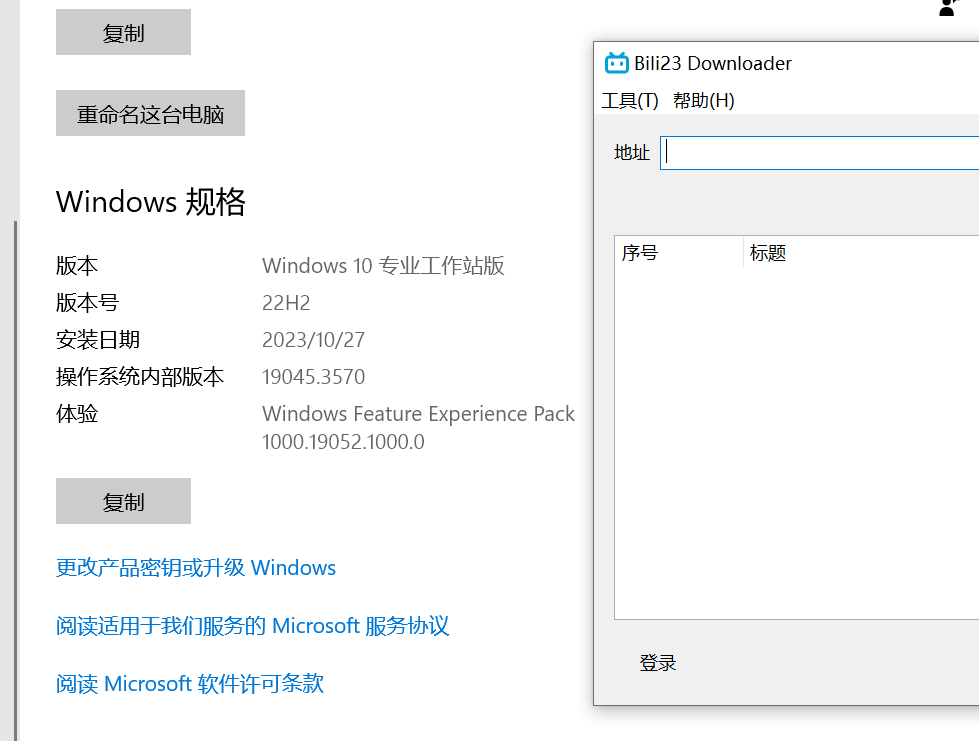Click the 体验 label
The image size is (979, 741).
[x=77, y=413]
